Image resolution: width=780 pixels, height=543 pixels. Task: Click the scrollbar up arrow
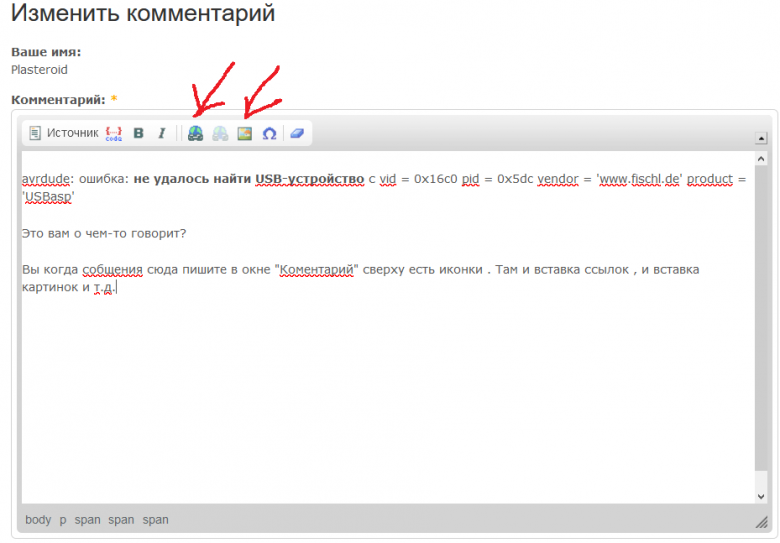click(x=761, y=159)
